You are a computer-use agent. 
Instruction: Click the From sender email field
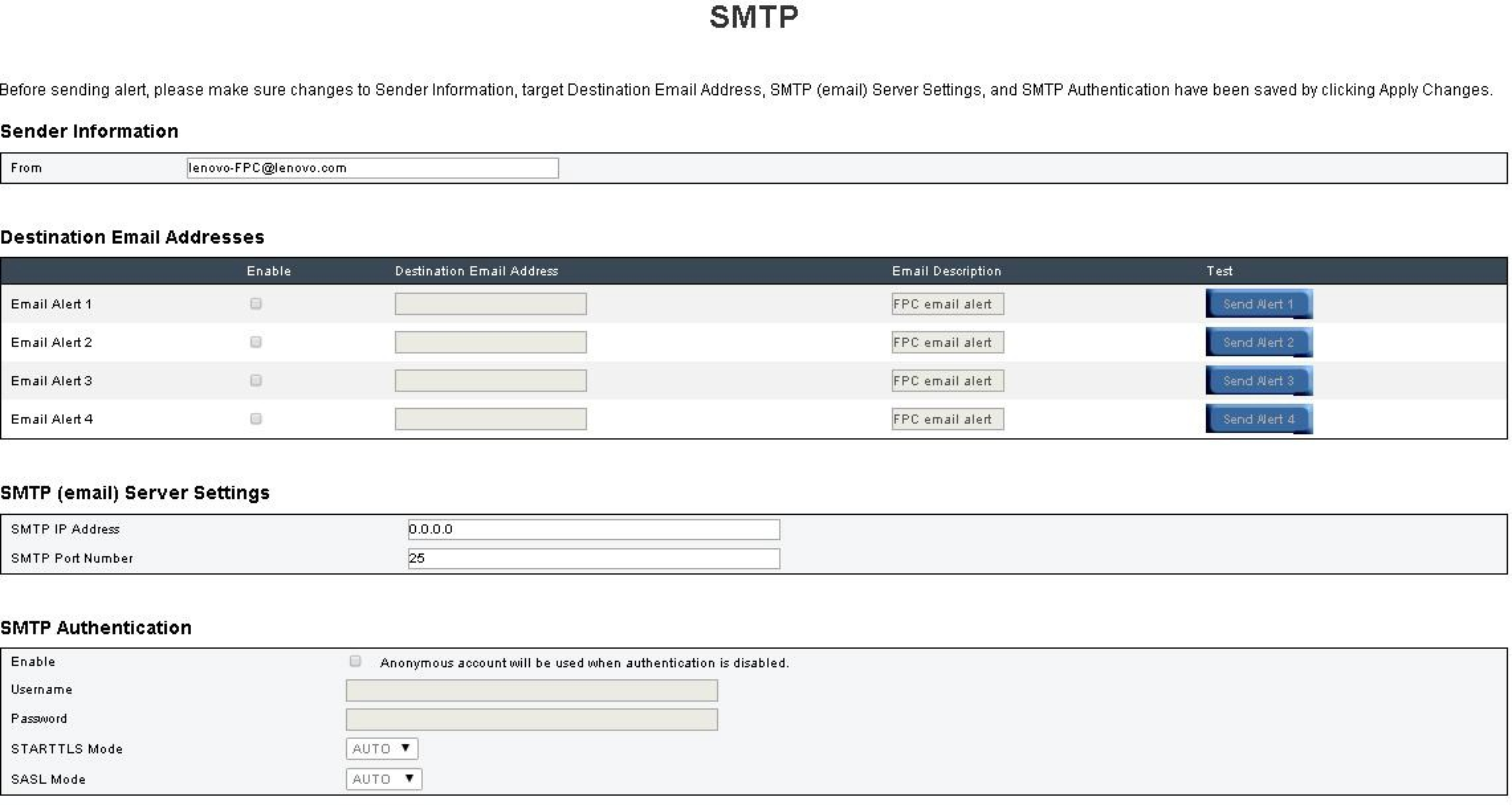pyautogui.click(x=373, y=168)
